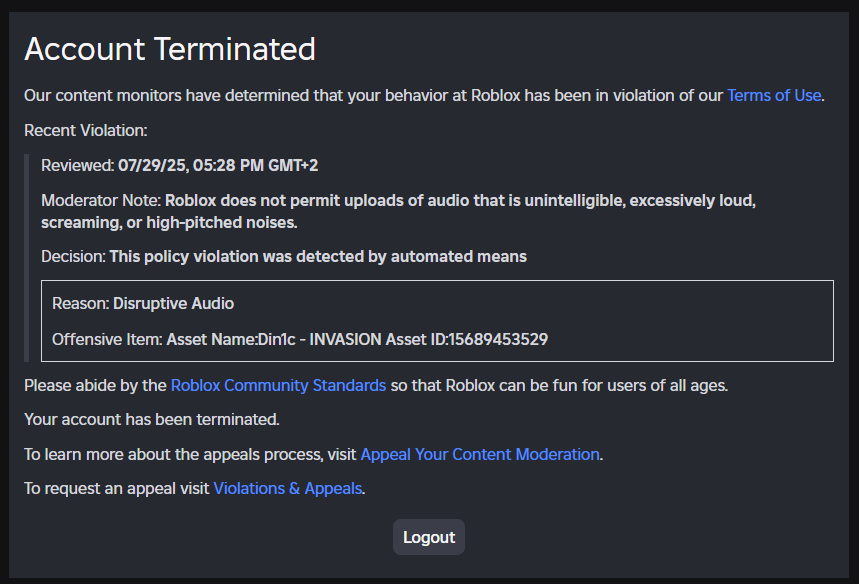Open the Roblox Community Standards link
Image resolution: width=859 pixels, height=584 pixels.
[x=278, y=385]
